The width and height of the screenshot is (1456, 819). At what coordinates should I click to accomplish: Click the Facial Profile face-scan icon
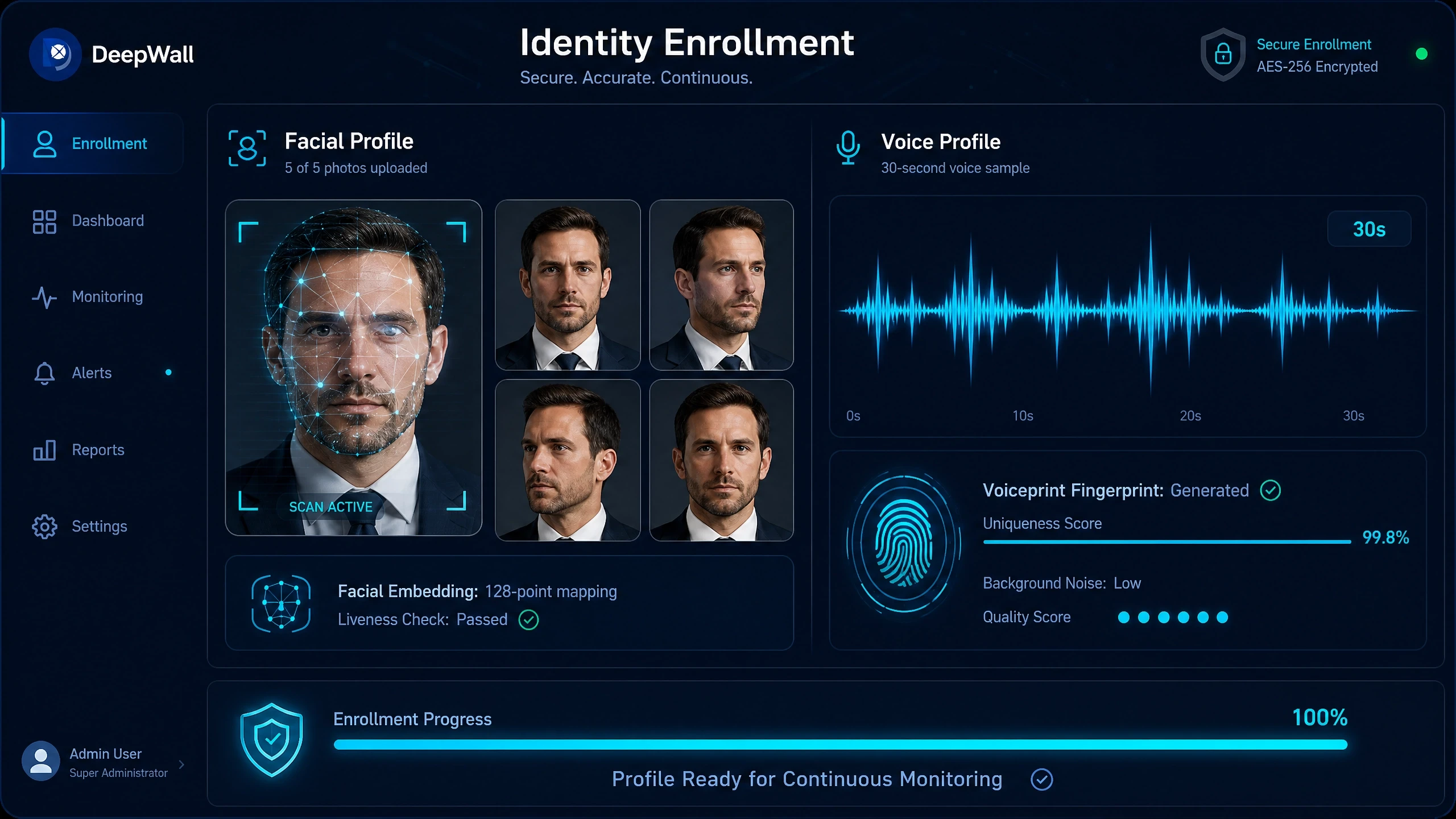click(x=247, y=148)
